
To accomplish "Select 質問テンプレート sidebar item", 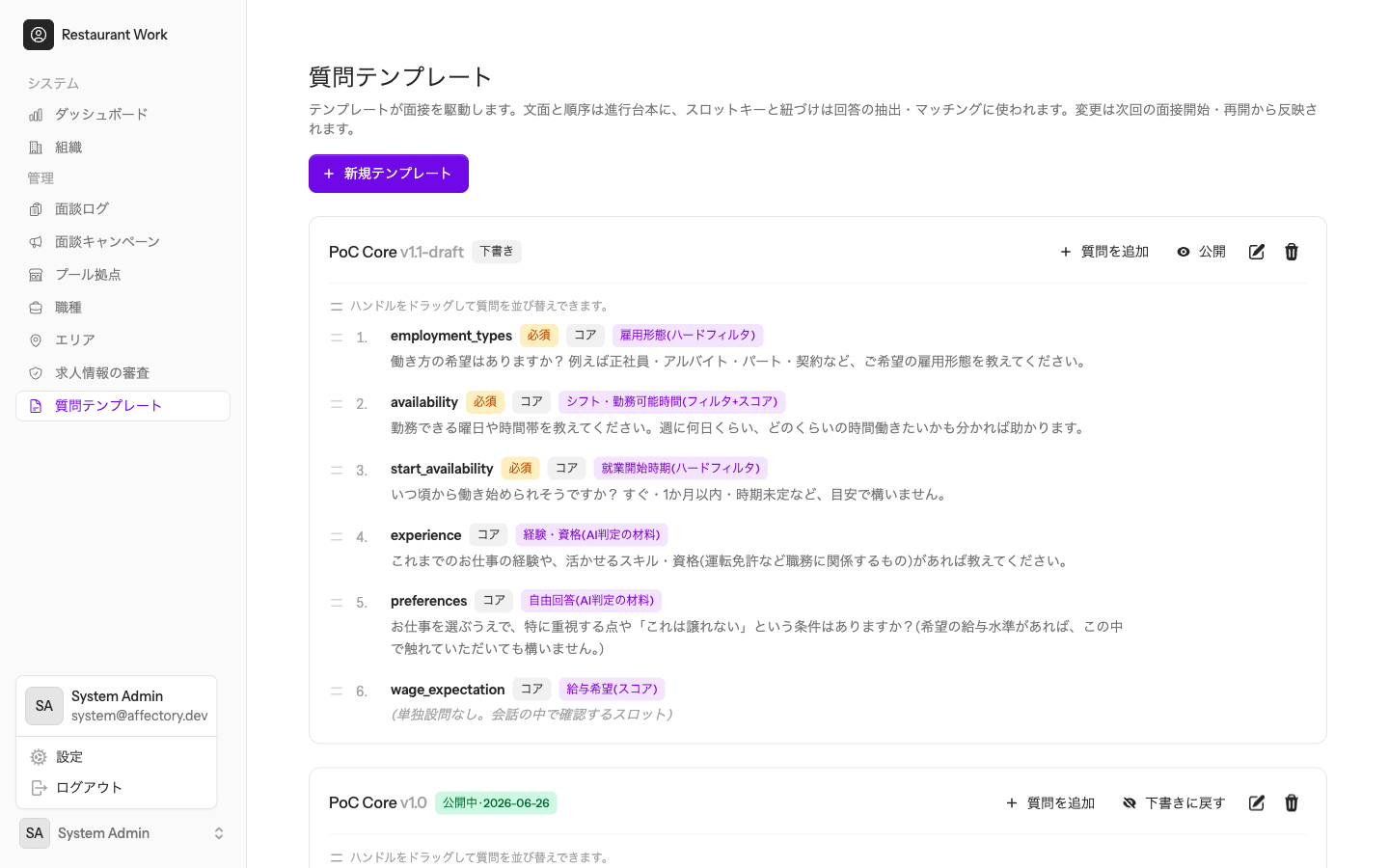I will pos(123,406).
